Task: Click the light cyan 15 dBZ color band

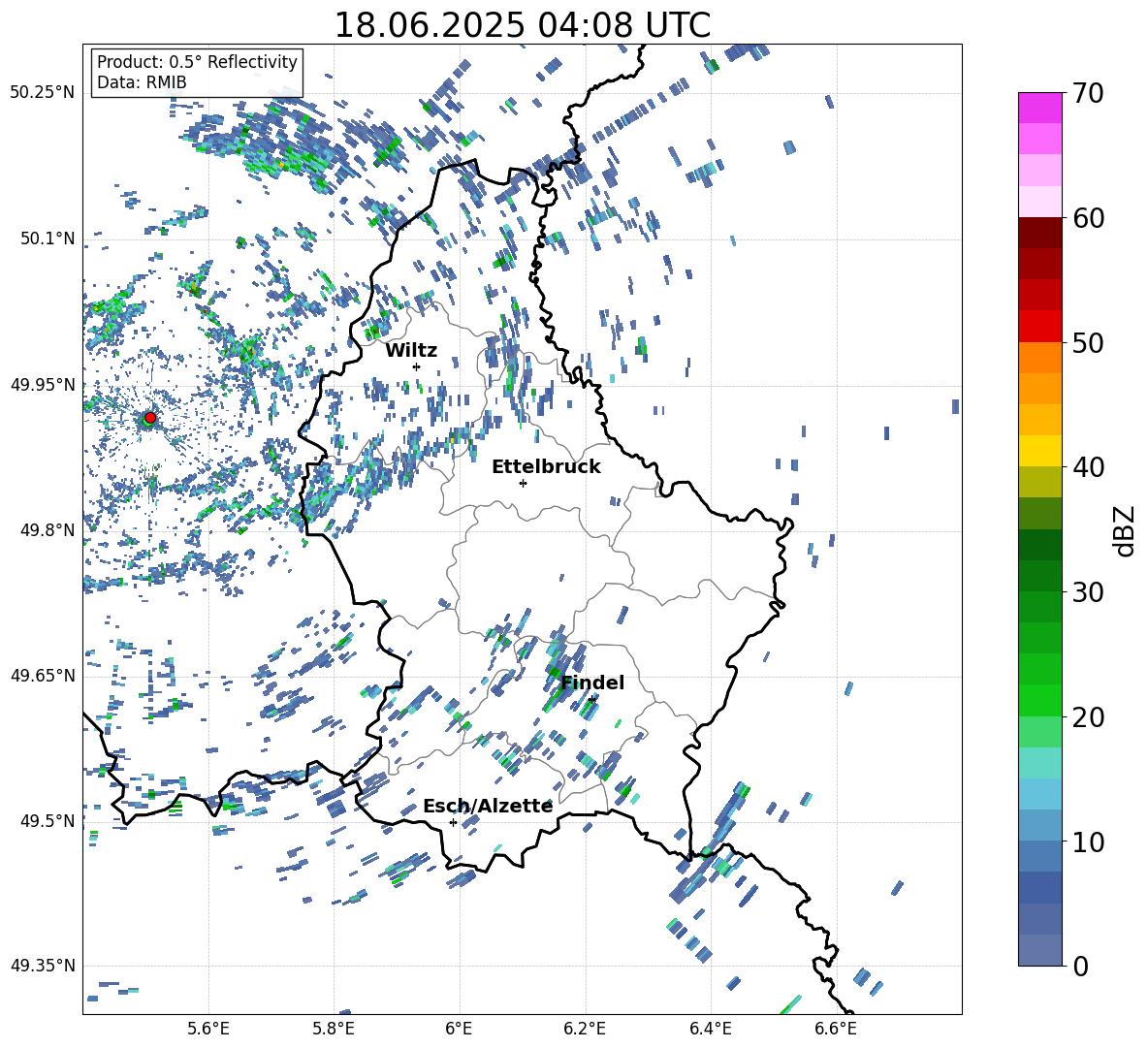Action: coord(1039,763)
